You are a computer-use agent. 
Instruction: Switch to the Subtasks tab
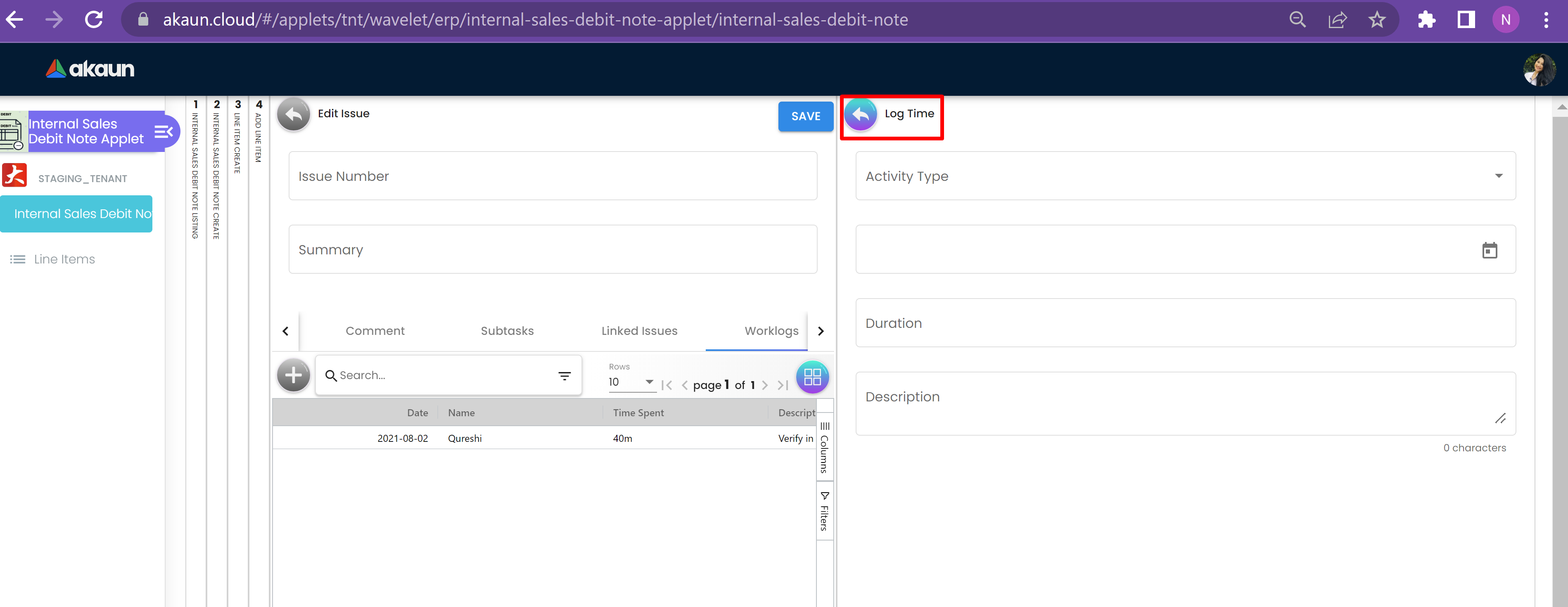click(x=506, y=331)
